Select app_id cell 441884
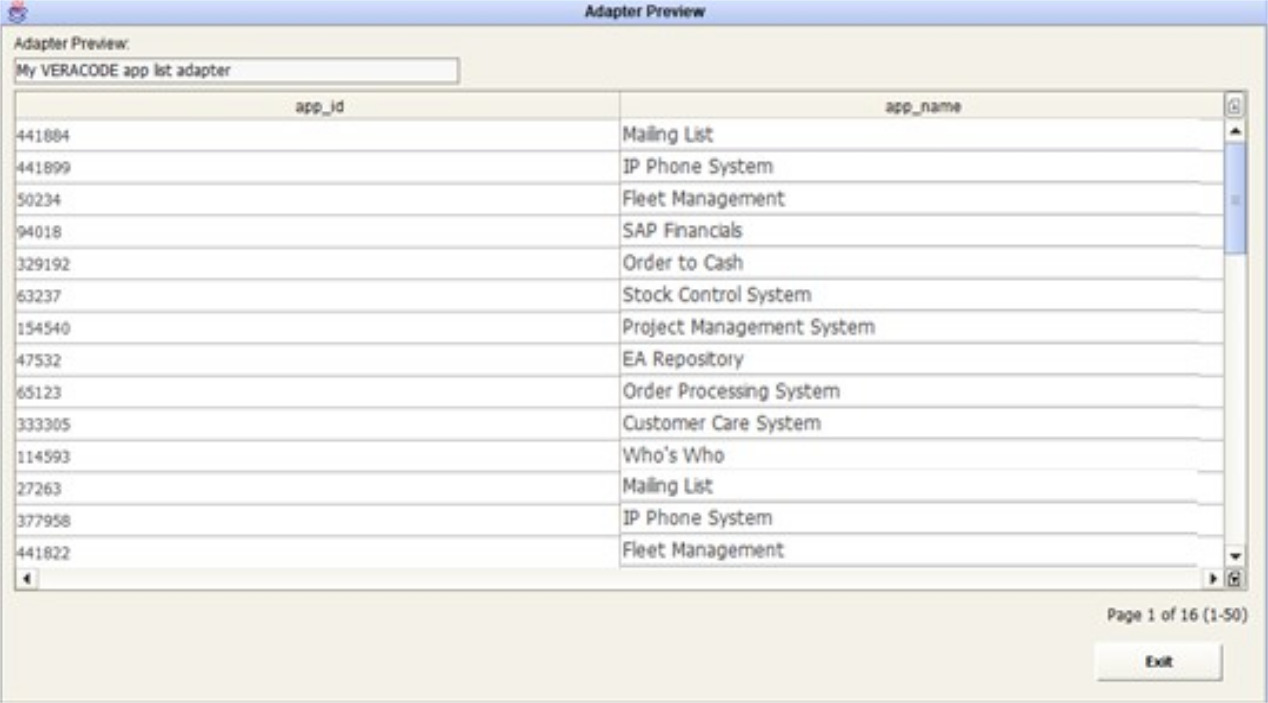Screen dimensions: 1268x703 click(317, 135)
